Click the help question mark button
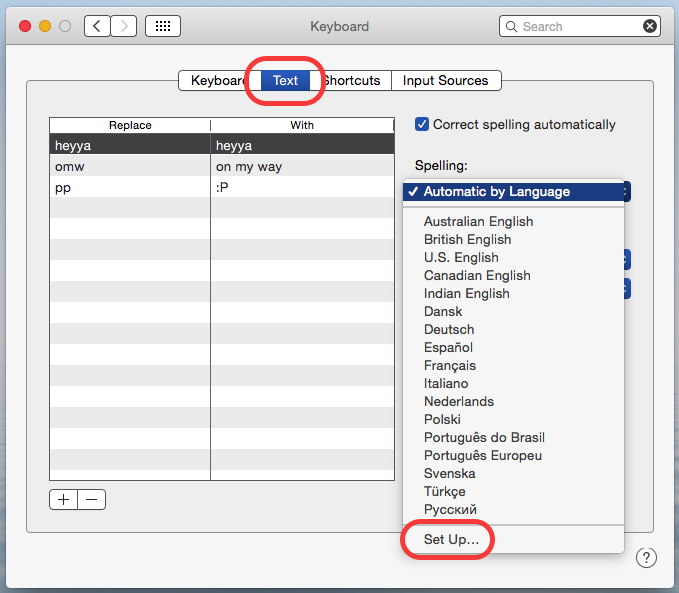The image size is (679, 593). pos(646,558)
